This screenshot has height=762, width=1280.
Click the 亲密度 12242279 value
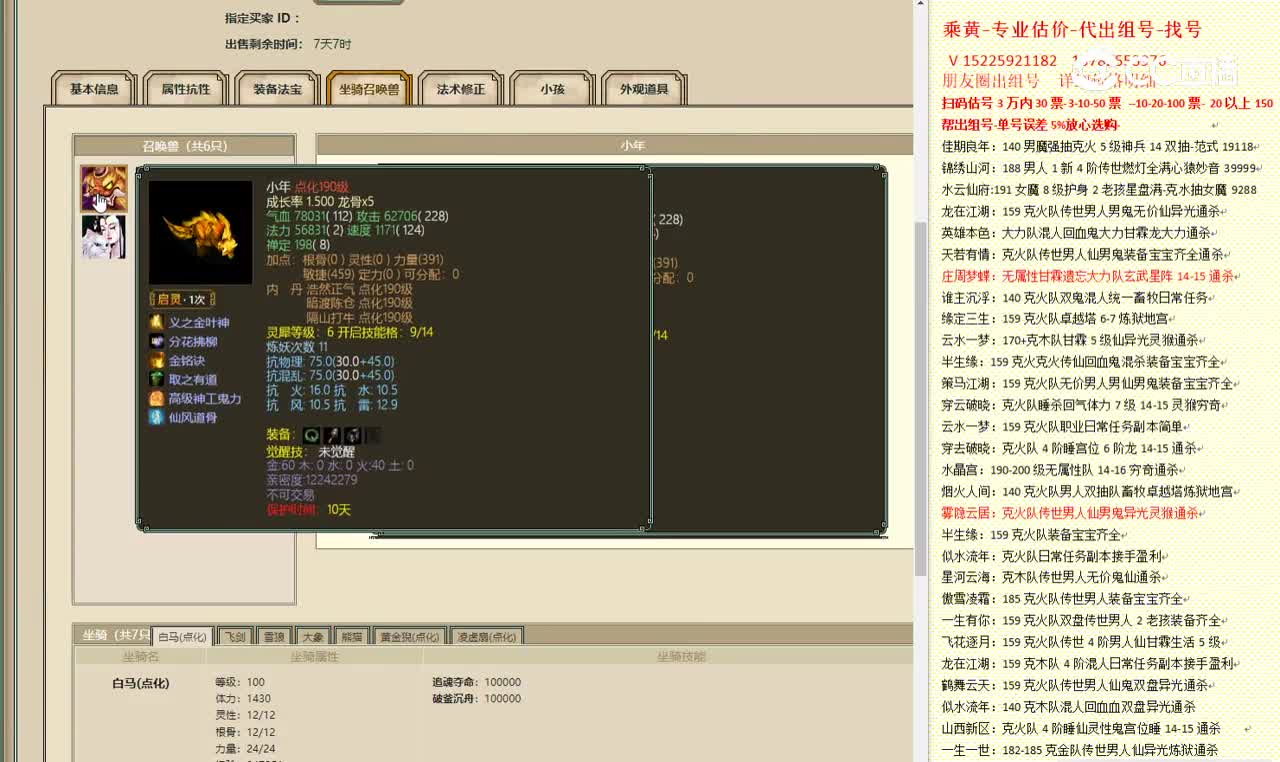coord(312,480)
